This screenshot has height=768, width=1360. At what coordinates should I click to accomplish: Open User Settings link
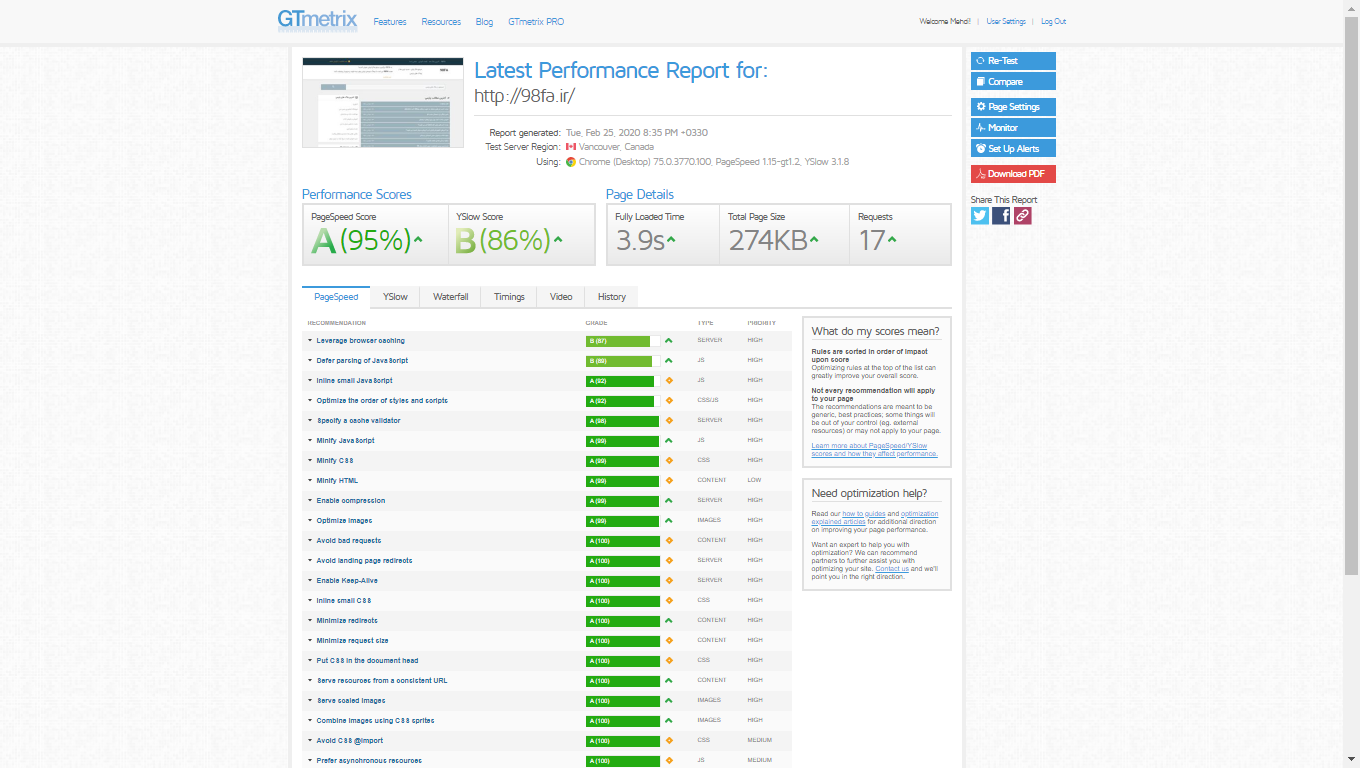click(x=1006, y=22)
